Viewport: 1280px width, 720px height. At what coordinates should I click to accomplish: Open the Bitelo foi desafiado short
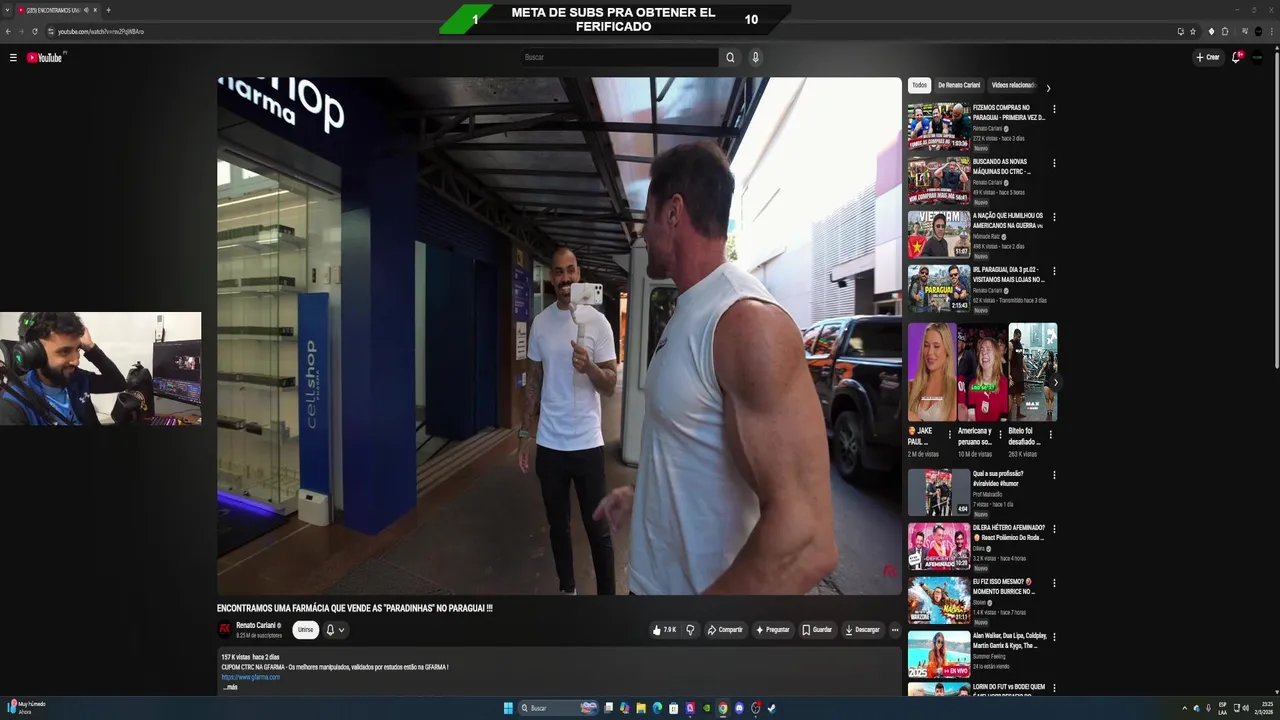pyautogui.click(x=1032, y=372)
